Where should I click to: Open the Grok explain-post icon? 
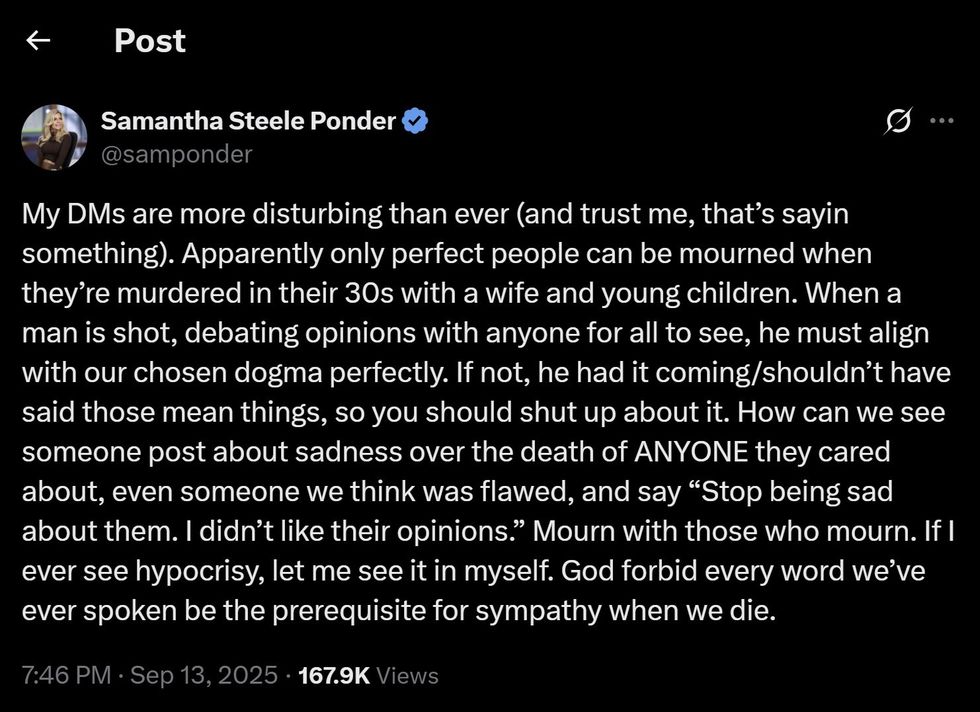[898, 122]
